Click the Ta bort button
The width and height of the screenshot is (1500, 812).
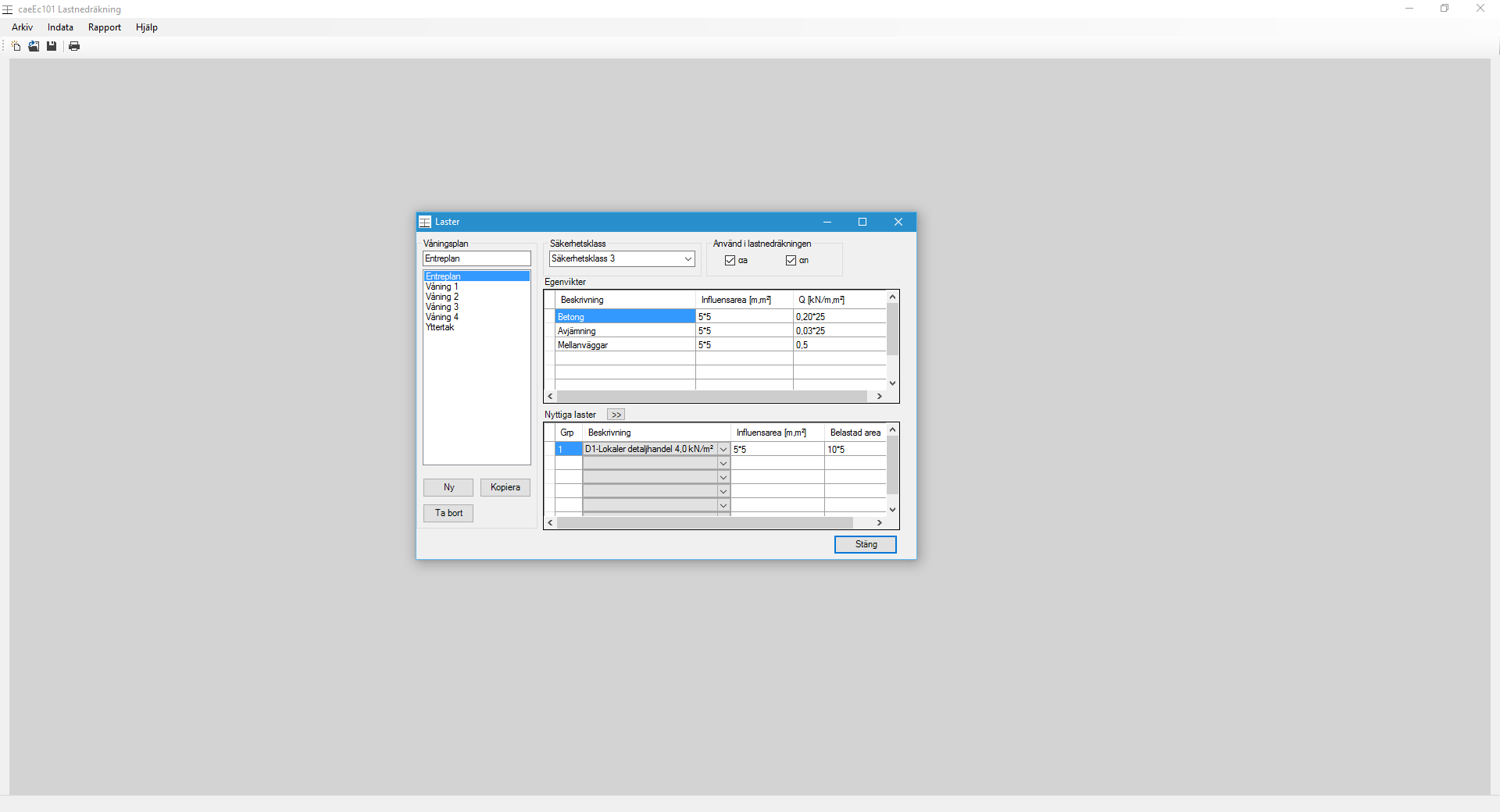pos(448,513)
